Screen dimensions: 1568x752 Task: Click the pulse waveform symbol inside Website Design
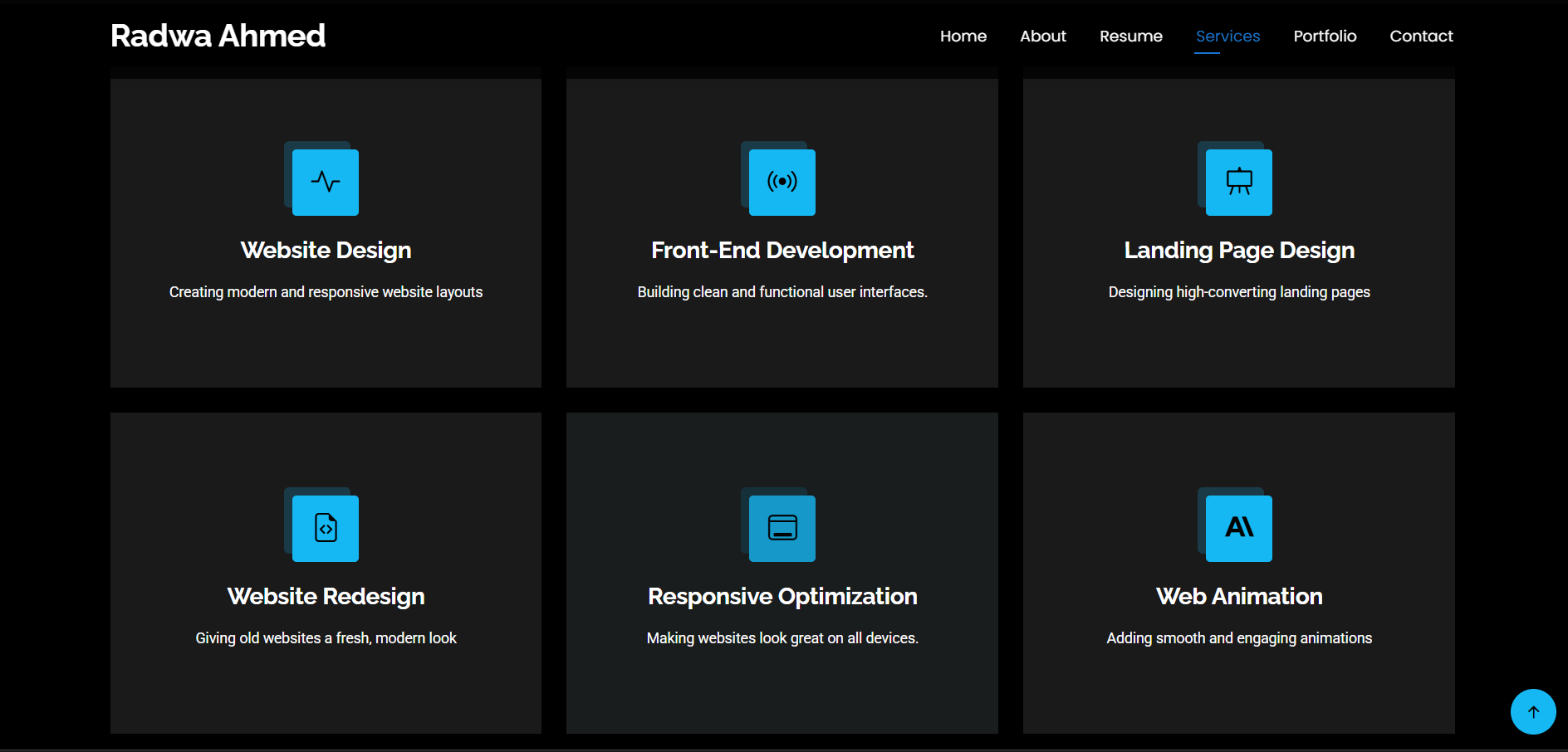[325, 182]
